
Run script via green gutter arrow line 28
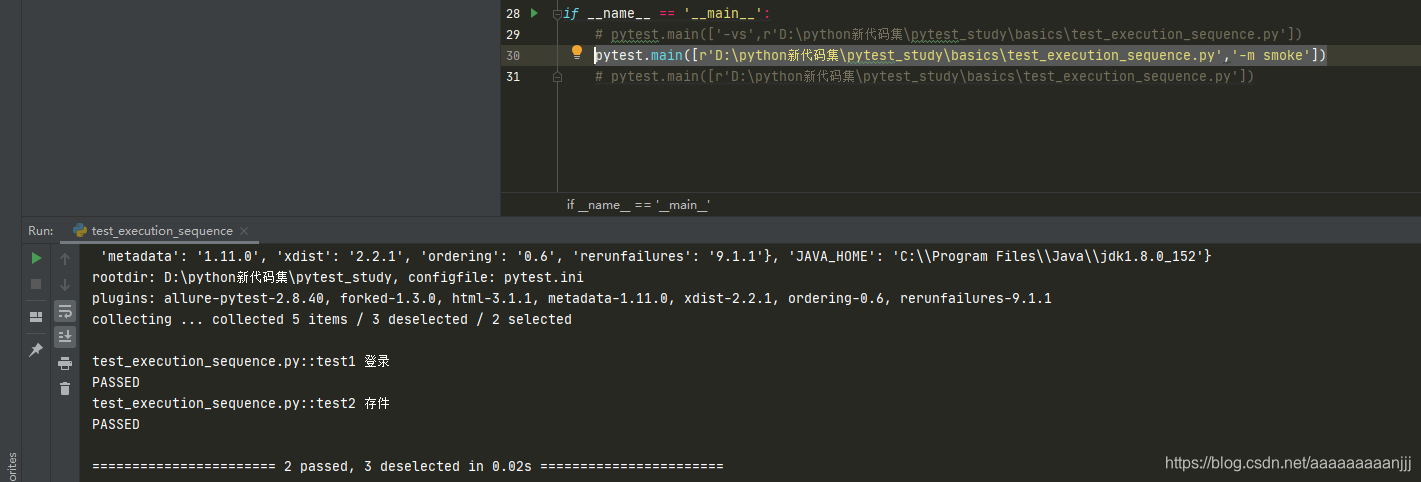535,13
